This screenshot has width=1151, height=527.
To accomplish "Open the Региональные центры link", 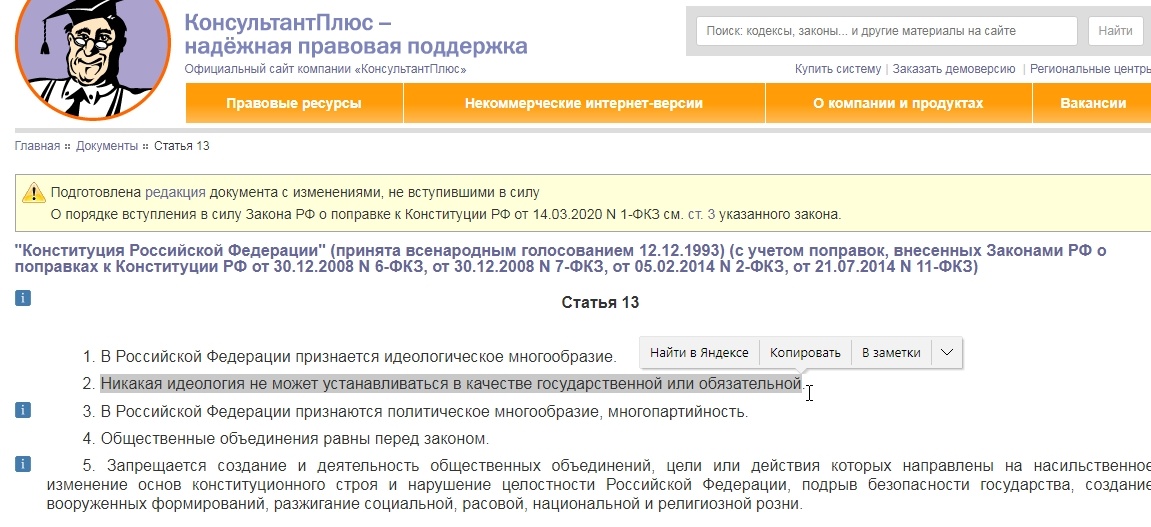I will coord(1090,69).
